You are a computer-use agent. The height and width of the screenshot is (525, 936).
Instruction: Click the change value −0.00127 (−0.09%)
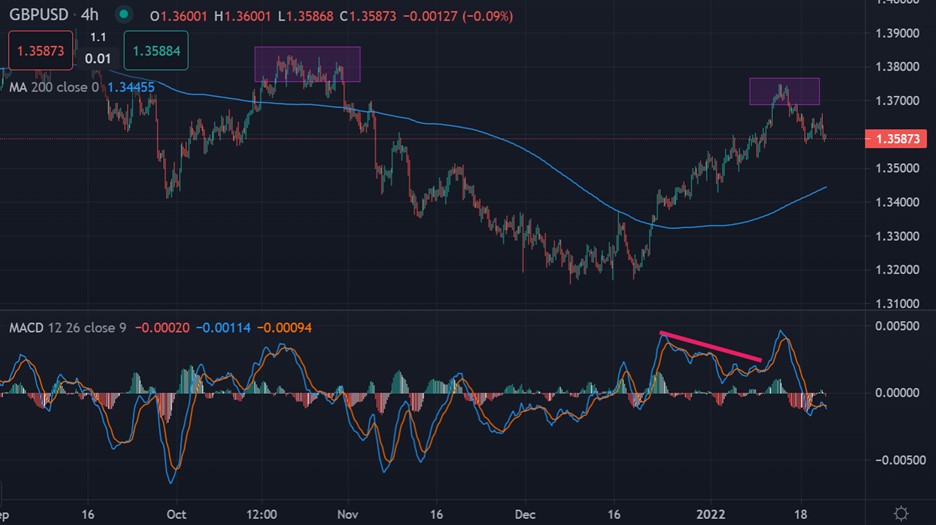pos(458,16)
